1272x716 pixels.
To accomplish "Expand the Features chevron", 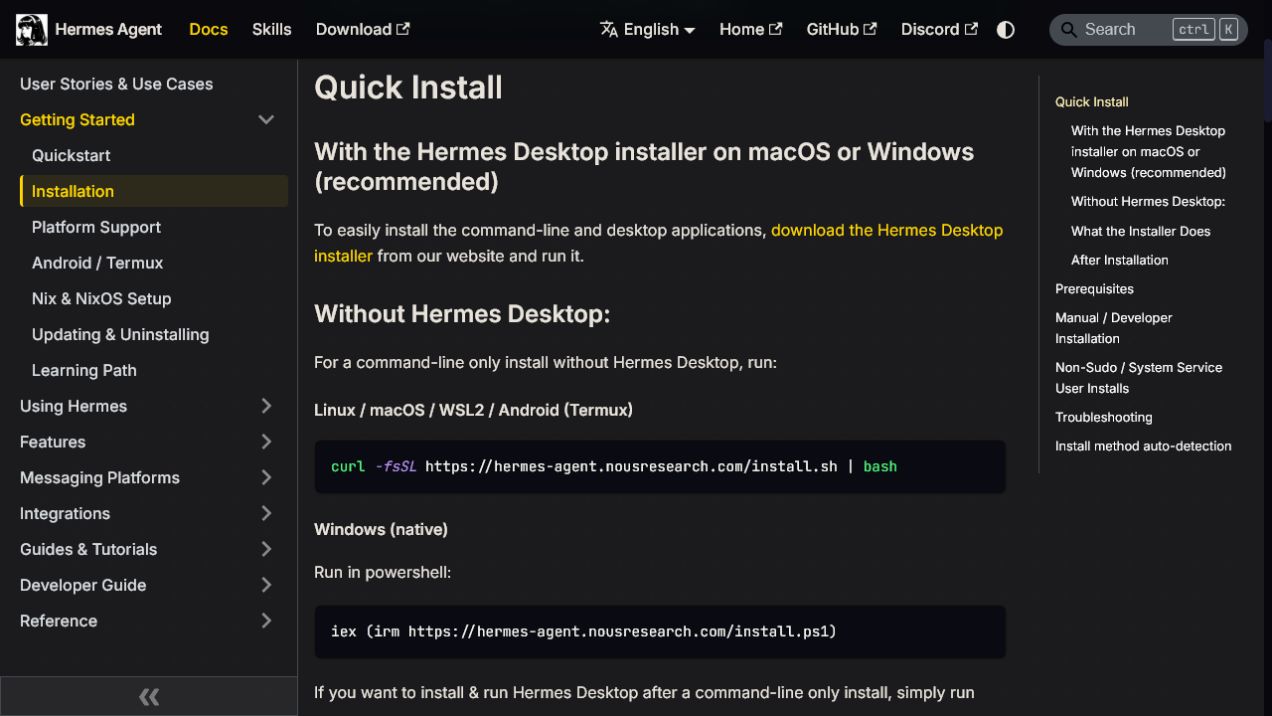I will 266,442.
